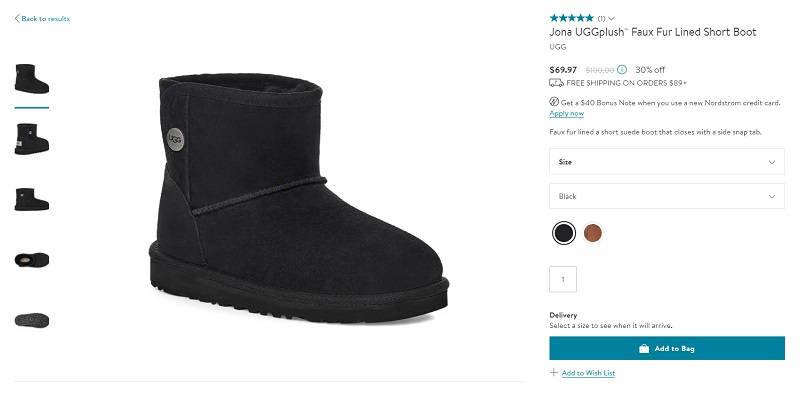Click the shopping bag icon on button
Image resolution: width=800 pixels, height=397 pixels.
(x=644, y=349)
